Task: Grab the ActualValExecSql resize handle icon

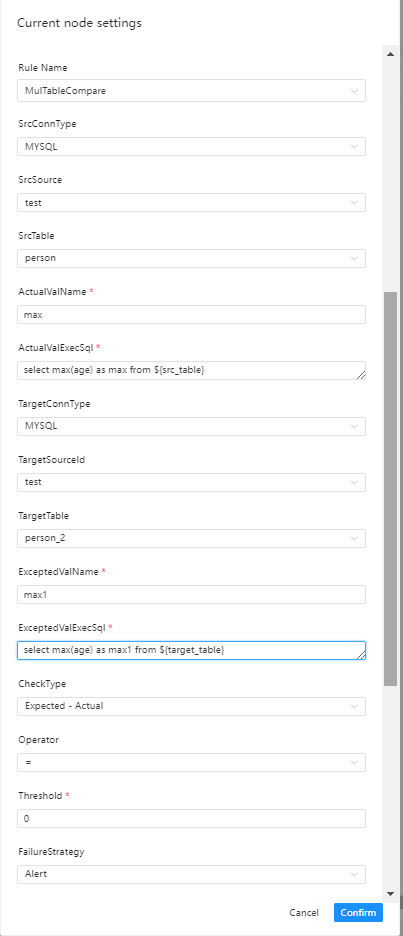Action: [x=361, y=375]
